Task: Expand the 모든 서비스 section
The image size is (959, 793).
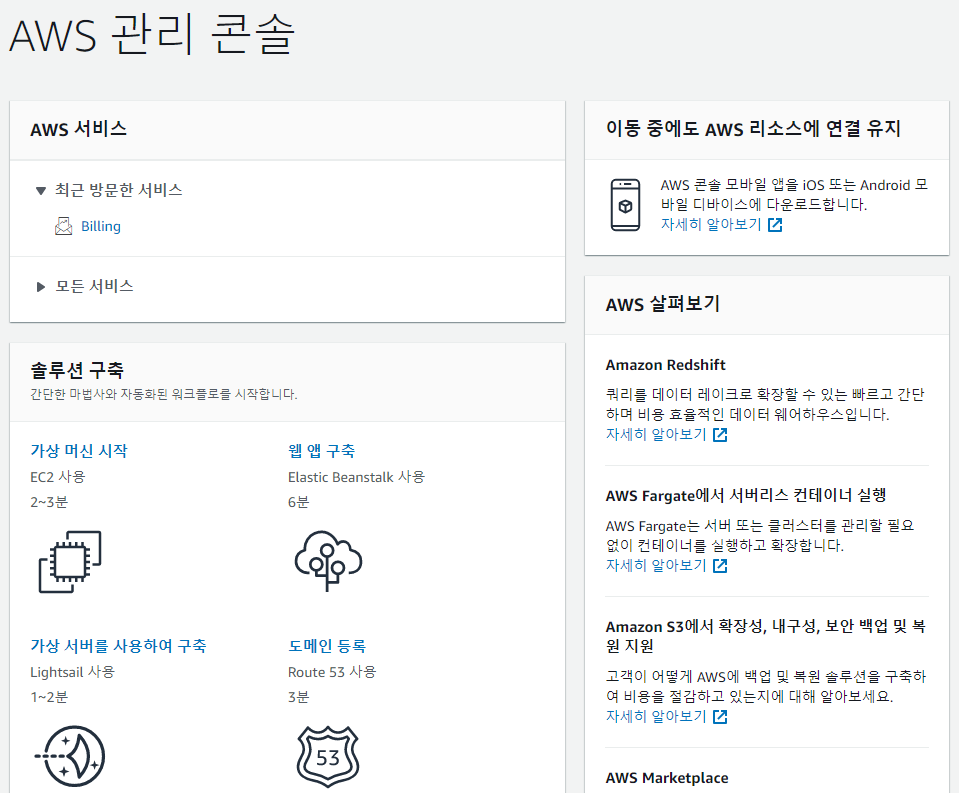Action: (41, 287)
